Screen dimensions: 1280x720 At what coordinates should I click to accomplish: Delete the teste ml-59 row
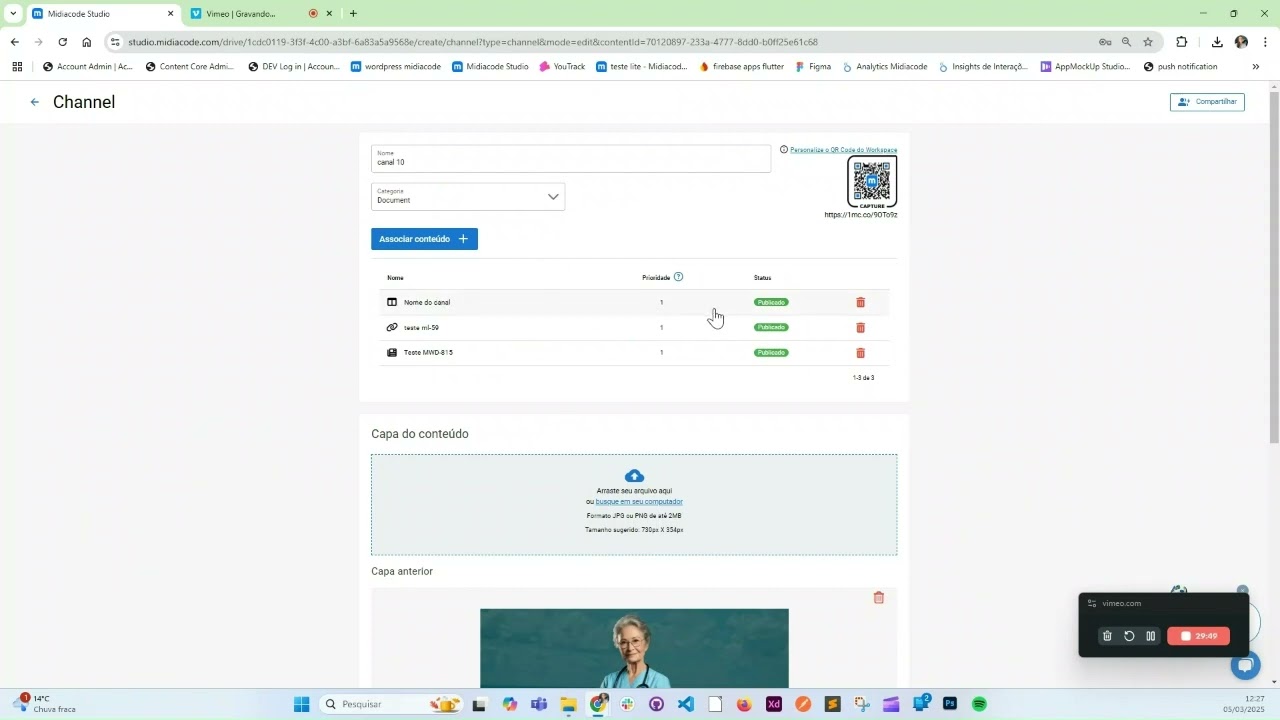coord(860,327)
